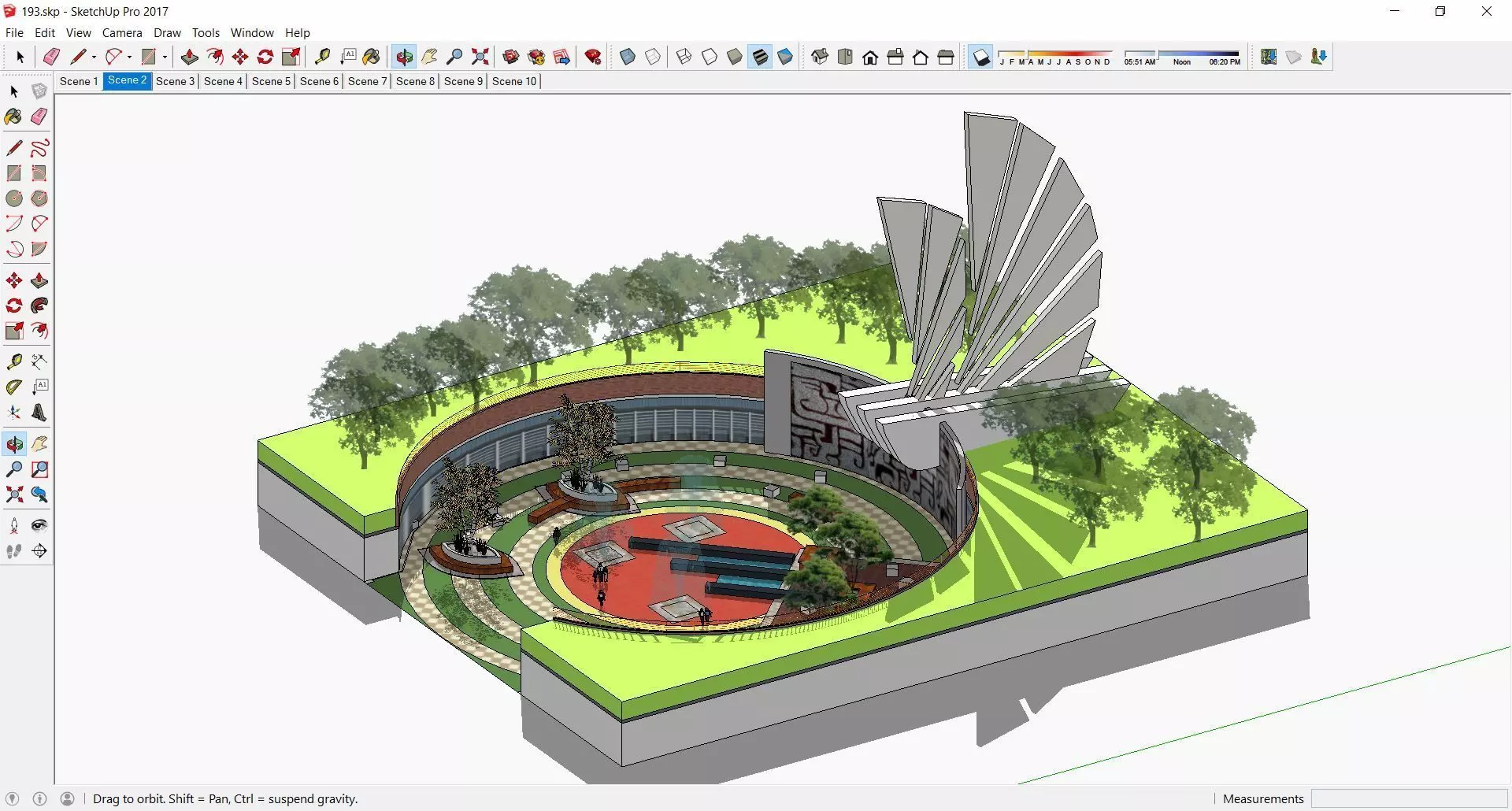Send the model to LayOut

pos(562,57)
